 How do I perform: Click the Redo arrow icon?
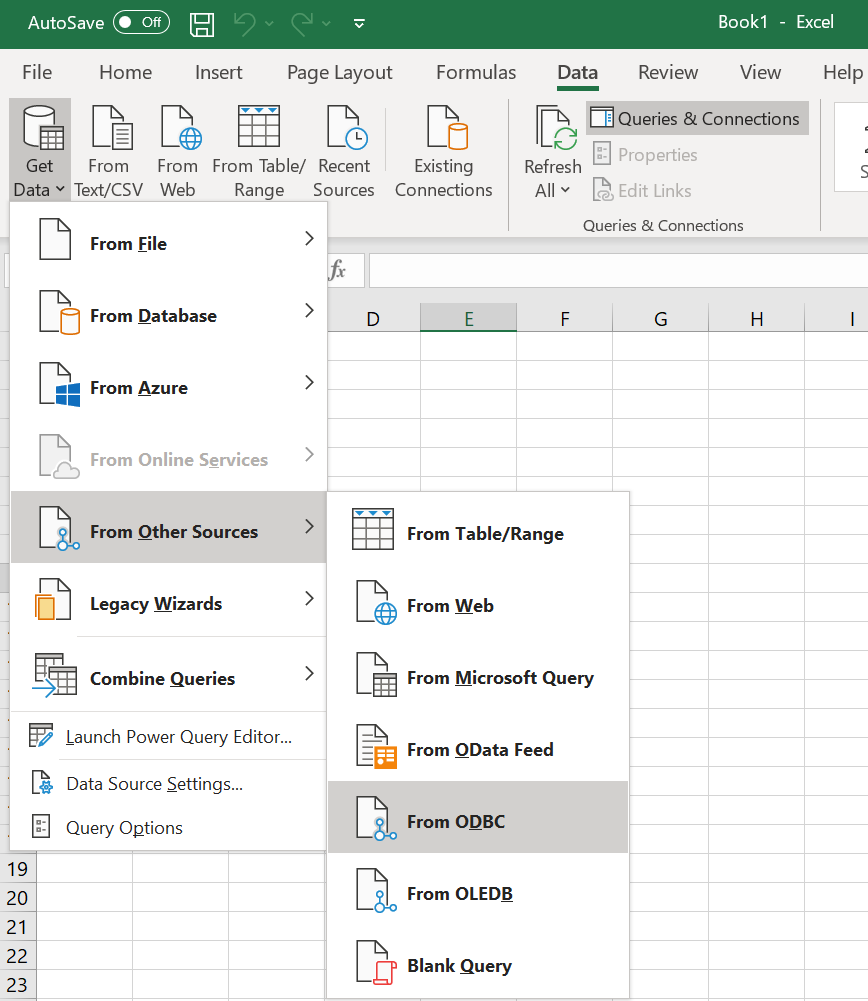tap(302, 24)
